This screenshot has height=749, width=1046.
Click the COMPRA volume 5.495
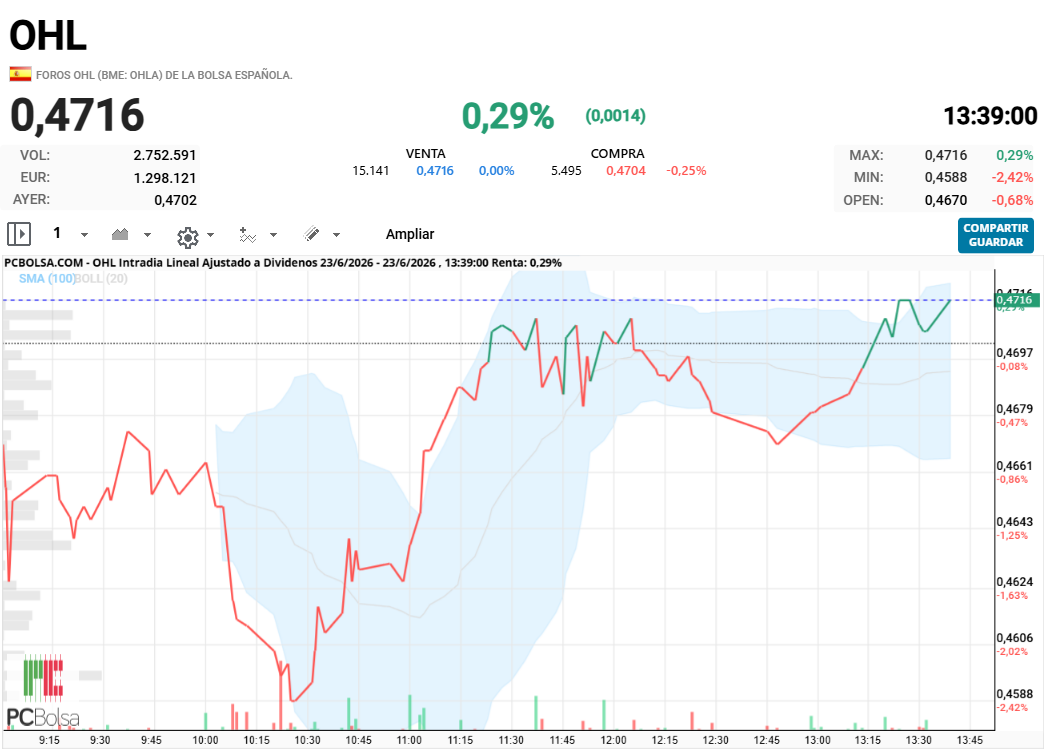566,171
